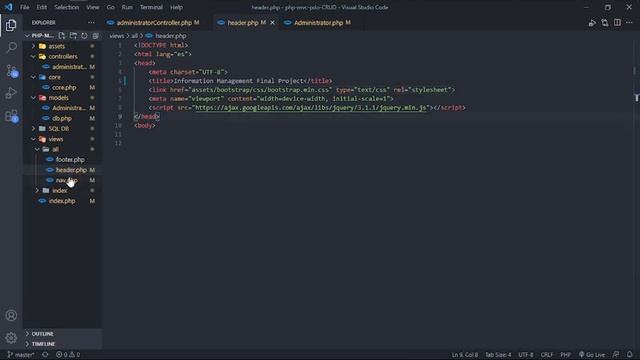Close the header.php tab

(x=272, y=23)
